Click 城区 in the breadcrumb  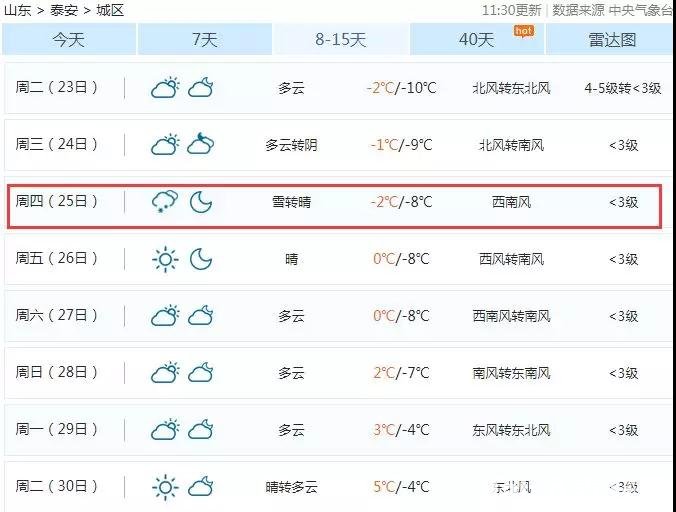coord(110,10)
